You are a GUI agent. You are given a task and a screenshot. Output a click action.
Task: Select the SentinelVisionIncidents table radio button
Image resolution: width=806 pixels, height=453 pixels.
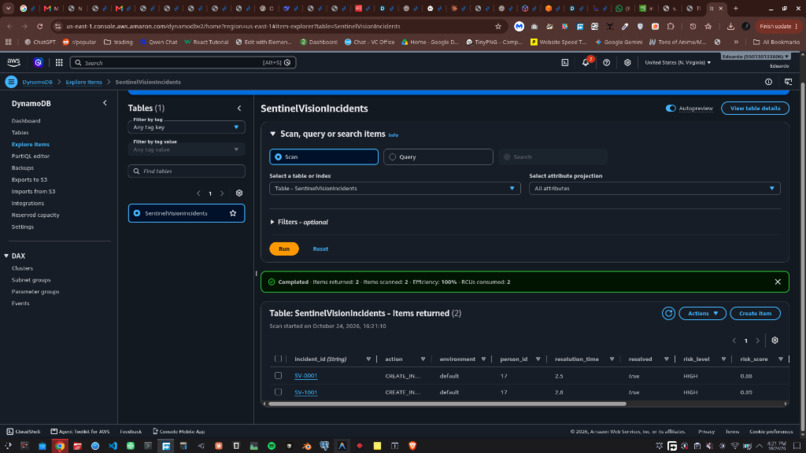click(x=137, y=213)
